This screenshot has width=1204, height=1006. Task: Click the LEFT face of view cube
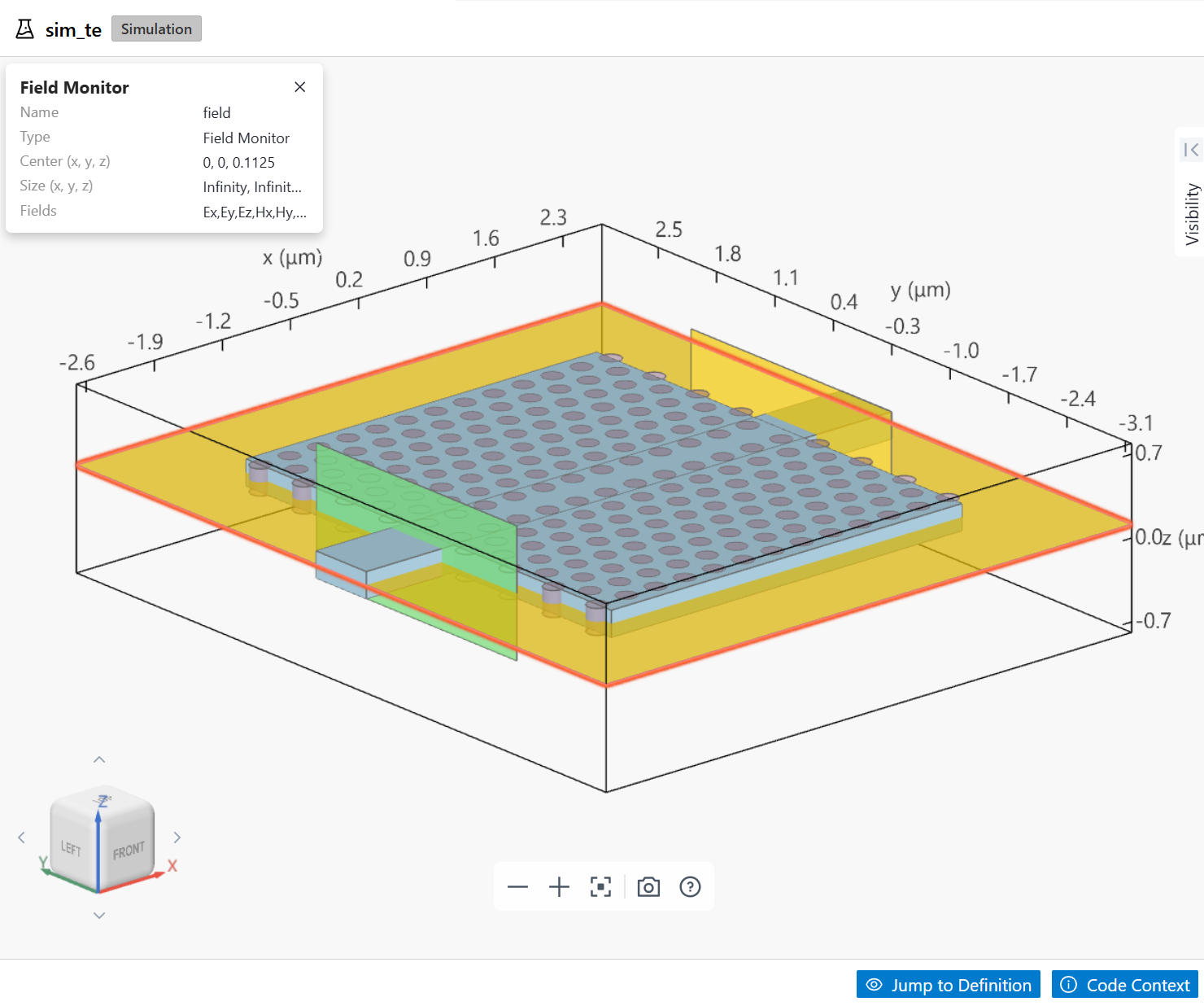coord(72,848)
